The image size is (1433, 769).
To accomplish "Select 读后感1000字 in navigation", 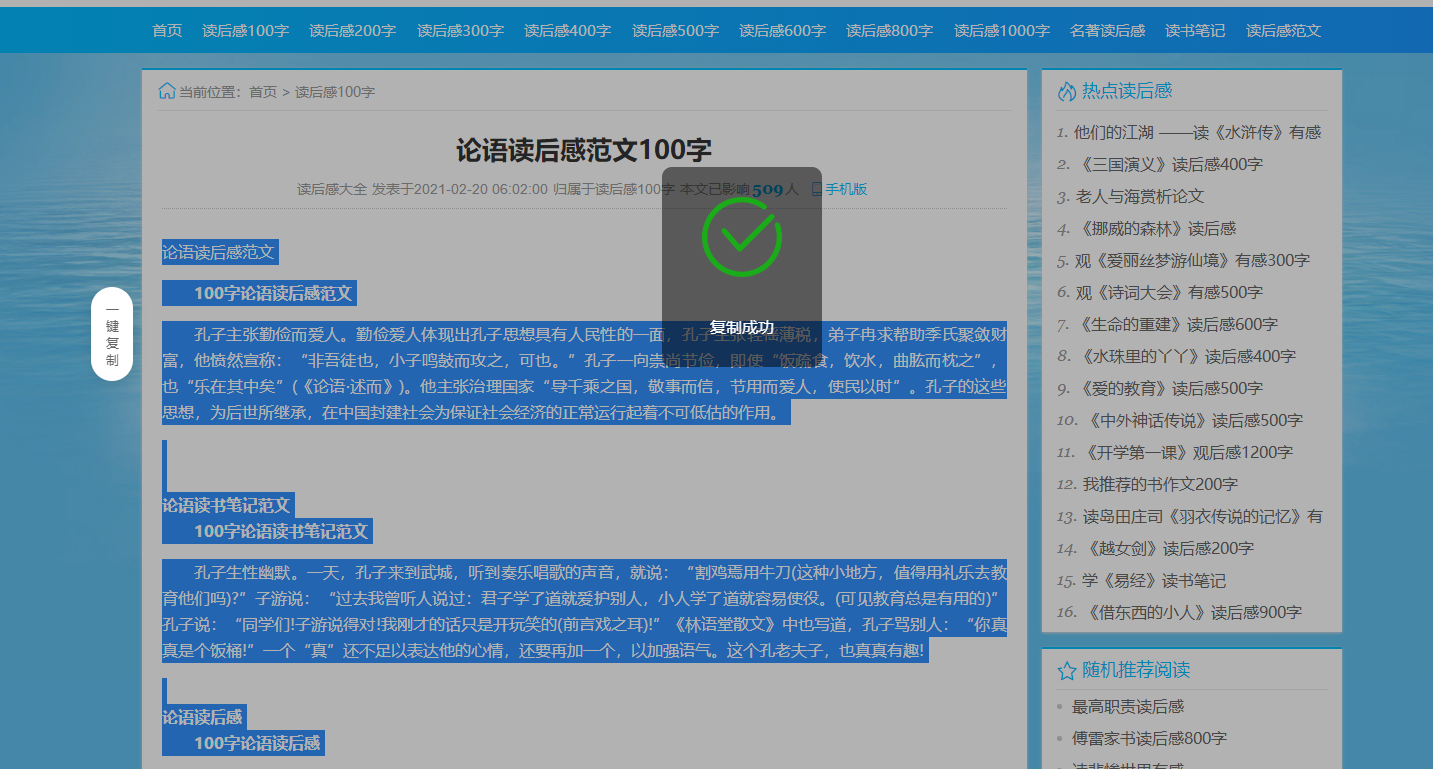I will click(x=1002, y=31).
